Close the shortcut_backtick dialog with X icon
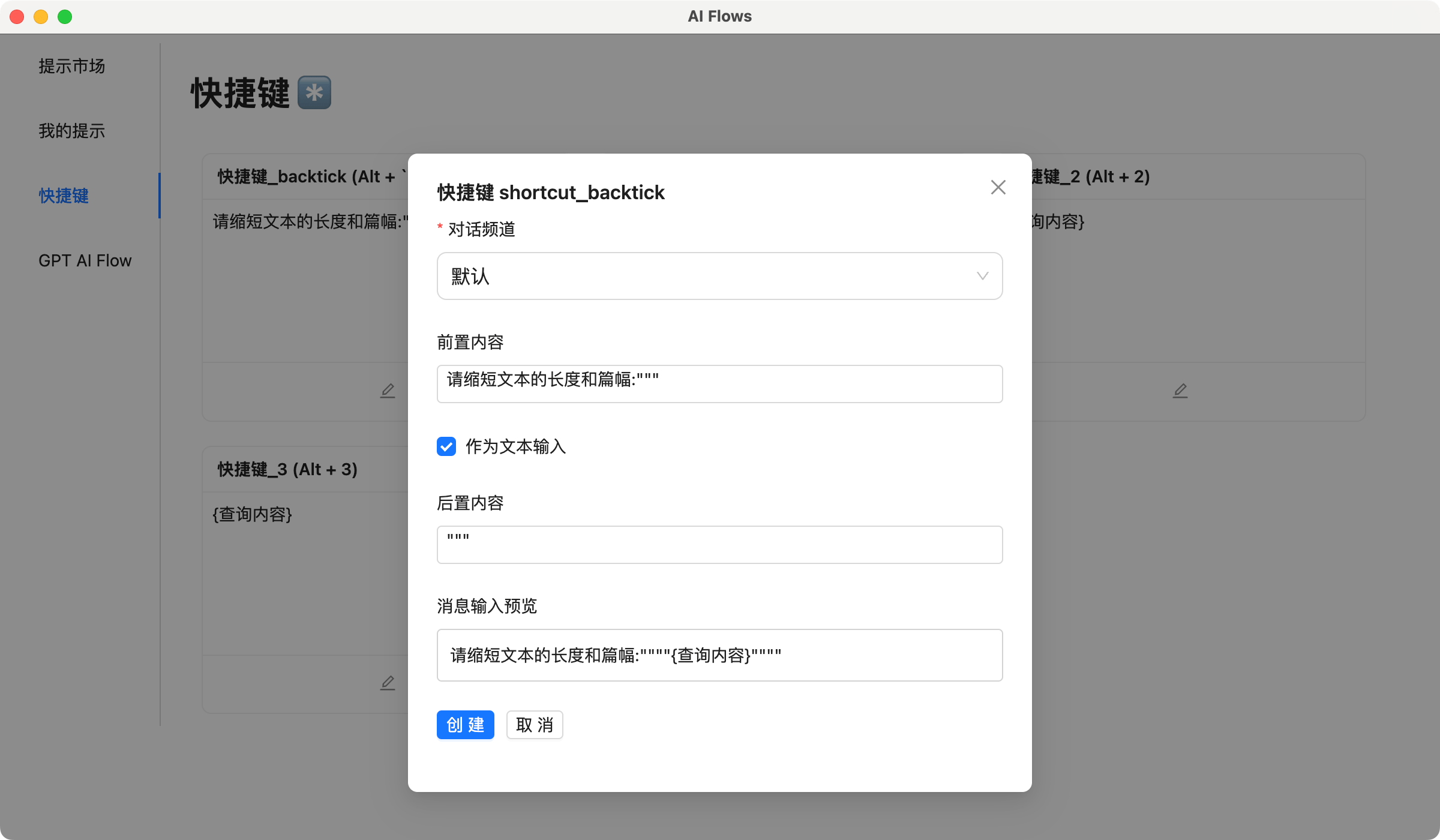Viewport: 1440px width, 840px height. tap(998, 187)
